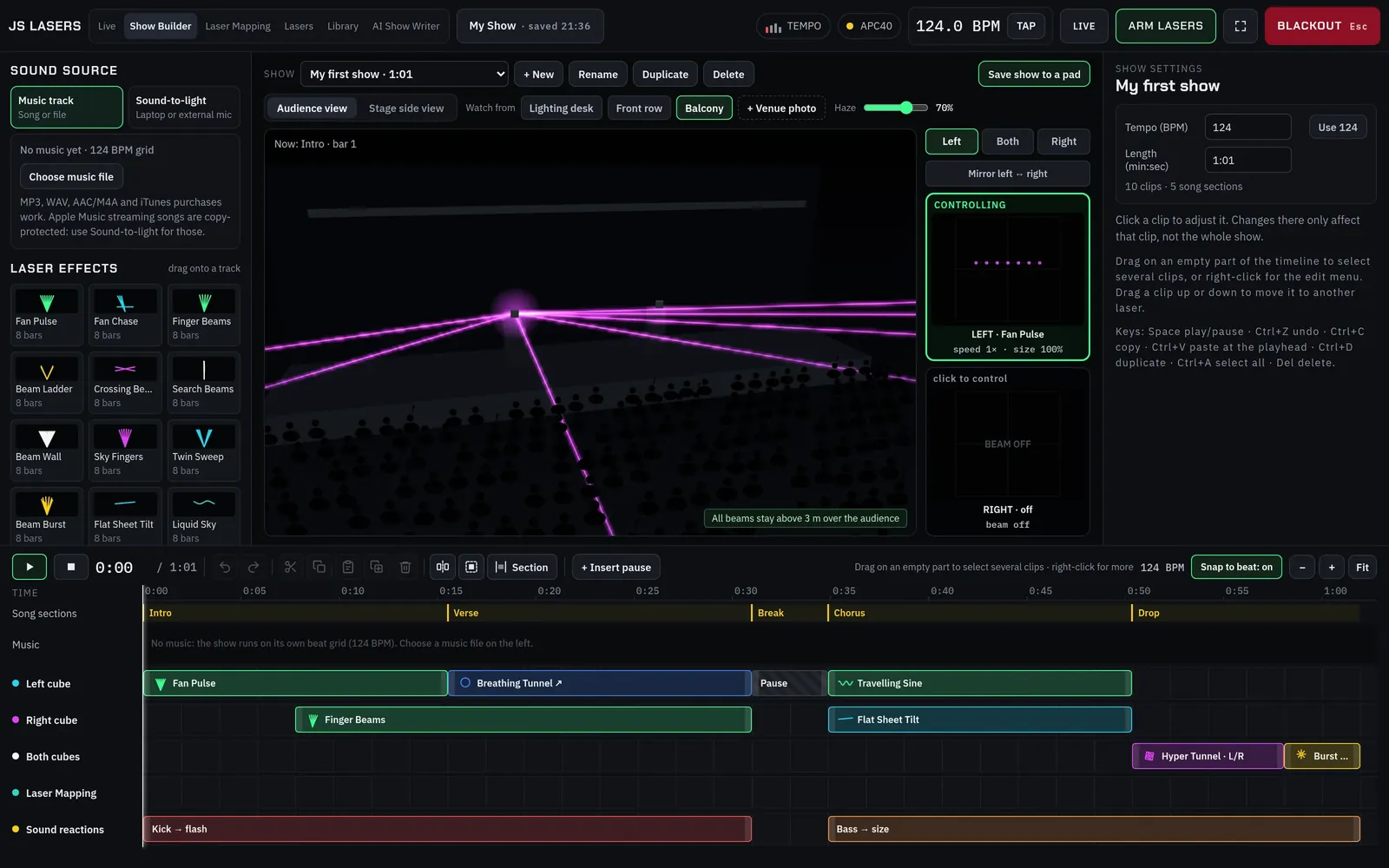Screen dimensions: 1389x868
Task: Select Sound-to-light sound source
Action: pyautogui.click(x=184, y=107)
